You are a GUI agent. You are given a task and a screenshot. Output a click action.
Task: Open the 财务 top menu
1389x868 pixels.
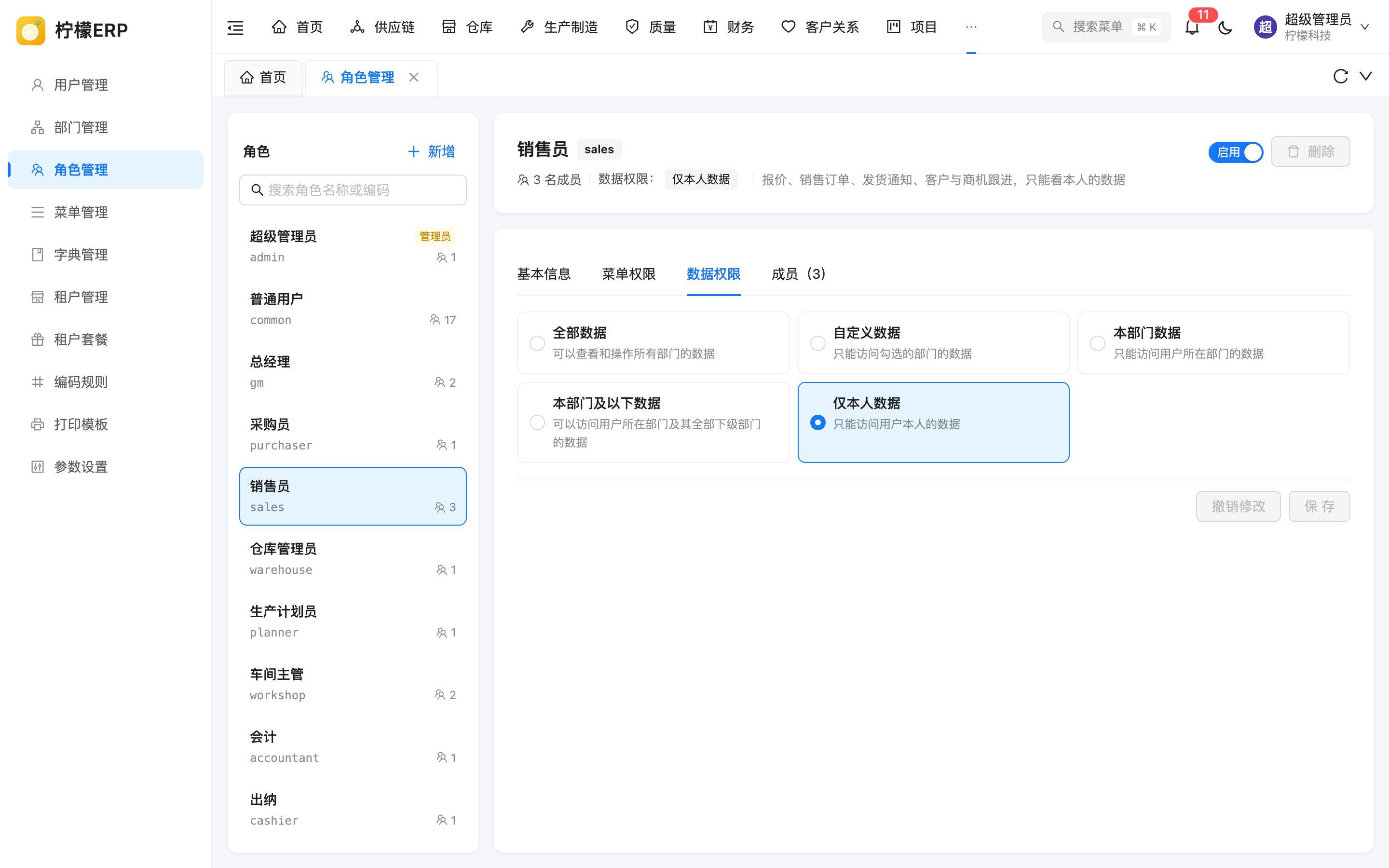(729, 27)
